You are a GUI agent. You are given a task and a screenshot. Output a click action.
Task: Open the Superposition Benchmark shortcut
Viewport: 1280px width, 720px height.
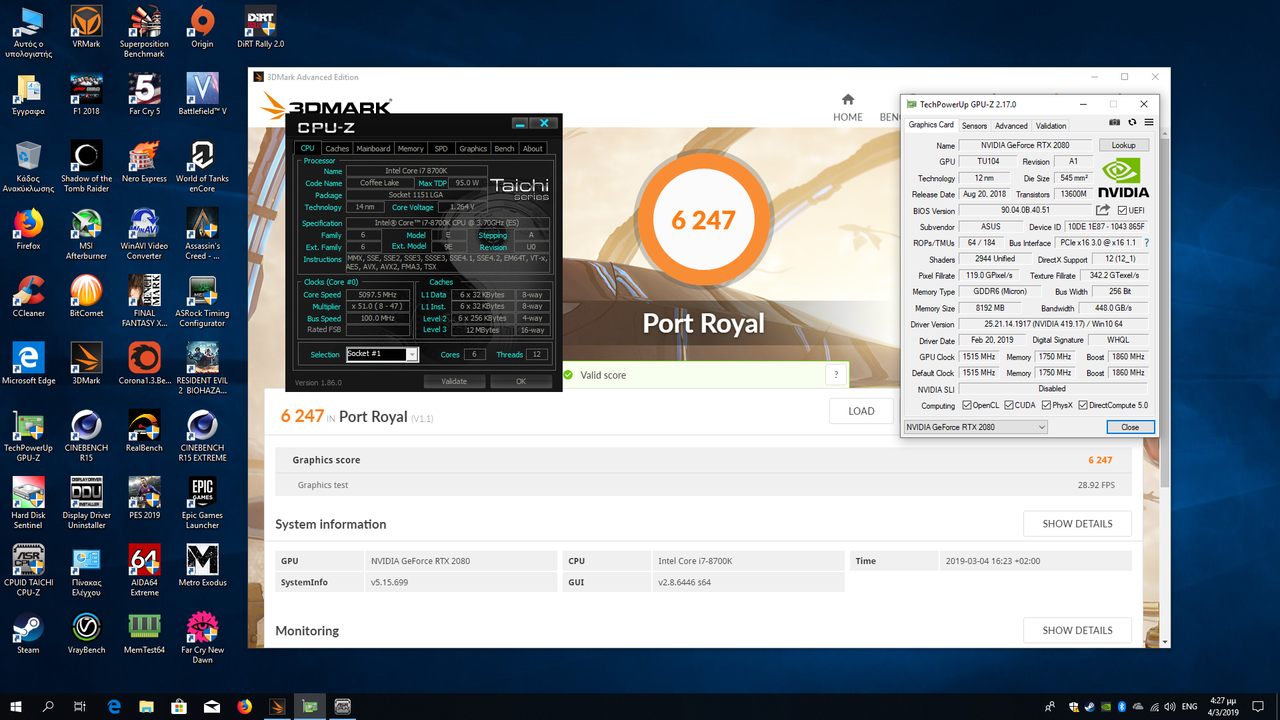(144, 32)
